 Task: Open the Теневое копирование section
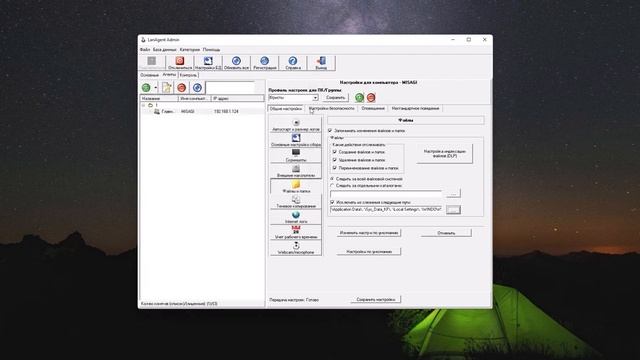point(296,202)
